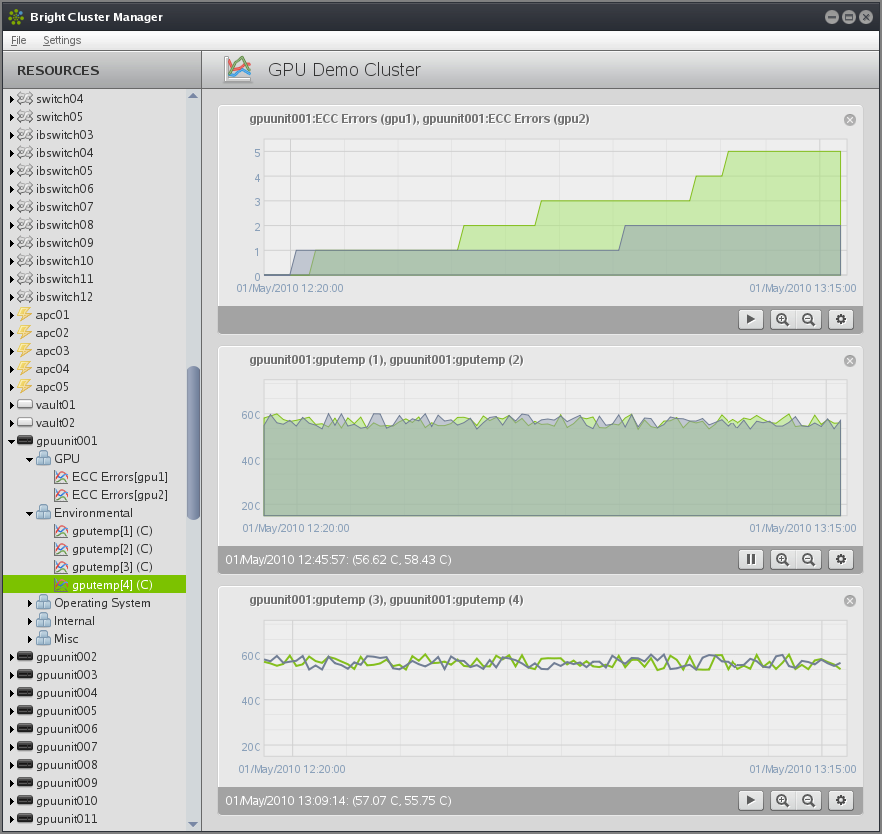Image resolution: width=882 pixels, height=834 pixels.
Task: Select the gputemp[1] (C) metric icon
Action: (x=61, y=531)
